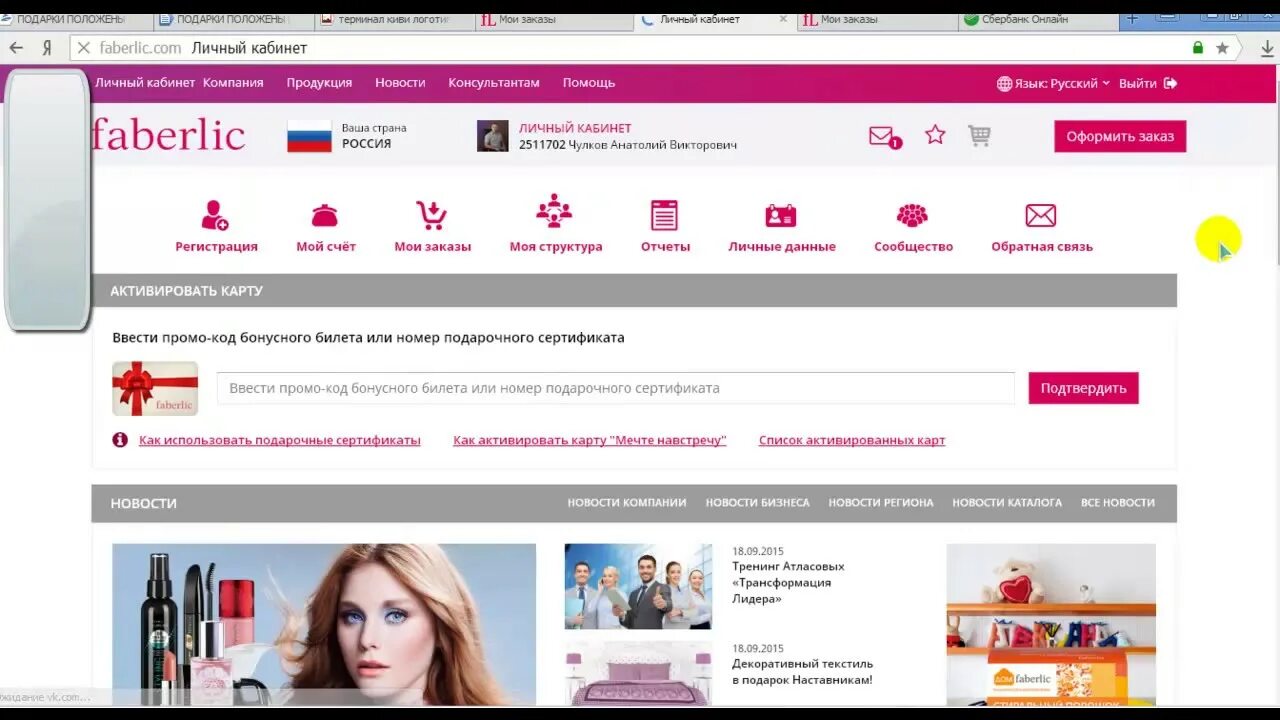Click the Faberlic logo
Screen dimensions: 1280x720
tap(168, 134)
